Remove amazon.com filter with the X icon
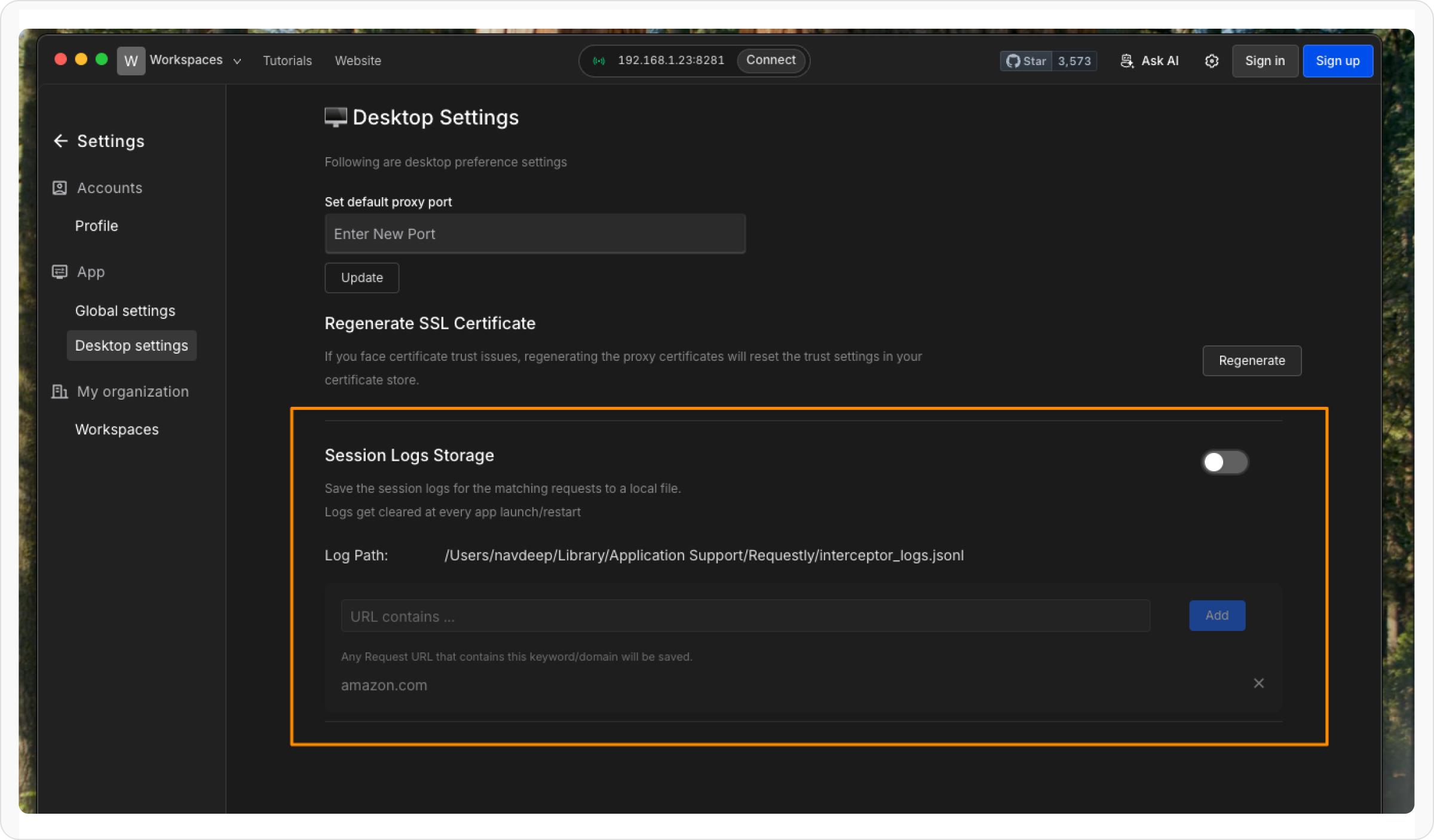This screenshot has height=840, width=1434. (1259, 683)
